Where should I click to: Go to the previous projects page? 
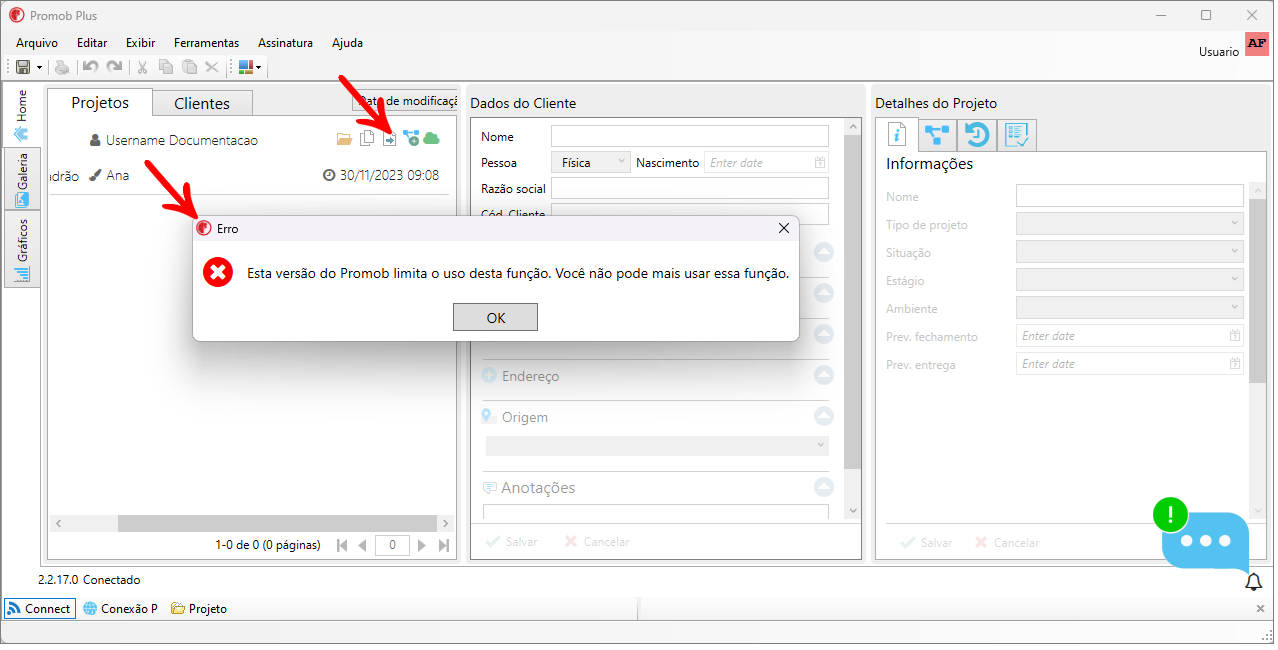click(363, 545)
